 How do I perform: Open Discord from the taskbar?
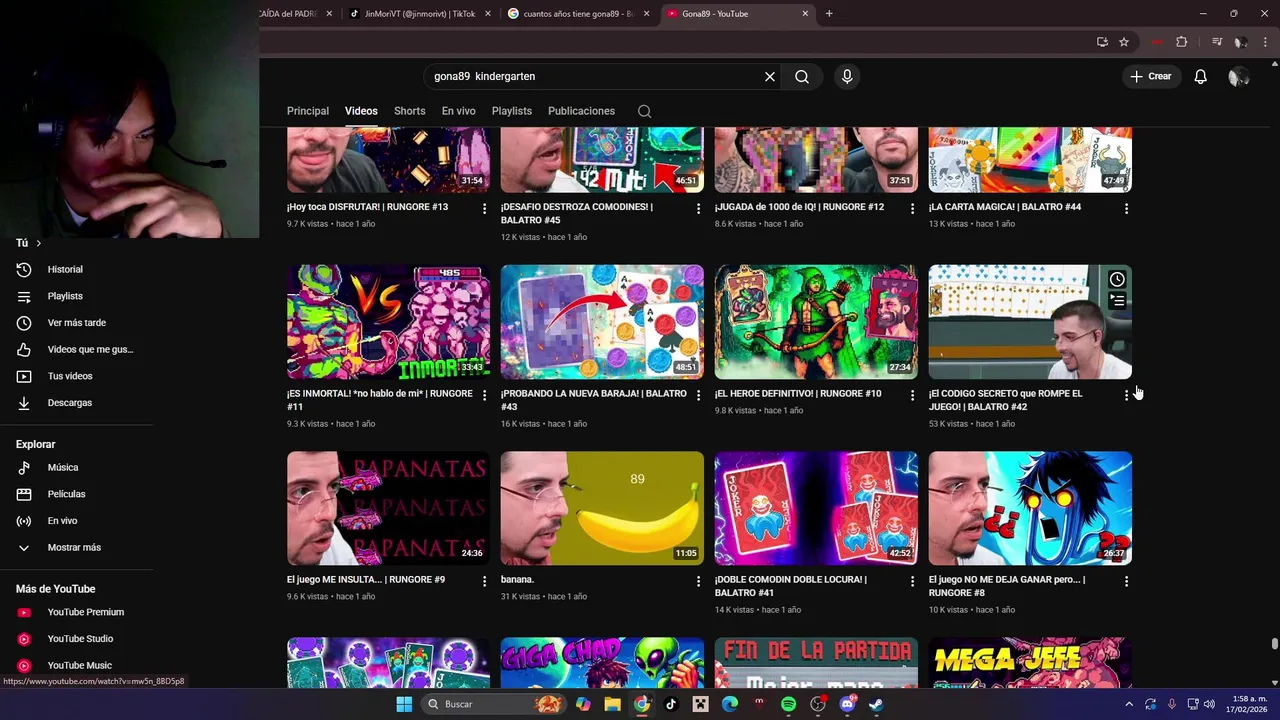pos(847,704)
